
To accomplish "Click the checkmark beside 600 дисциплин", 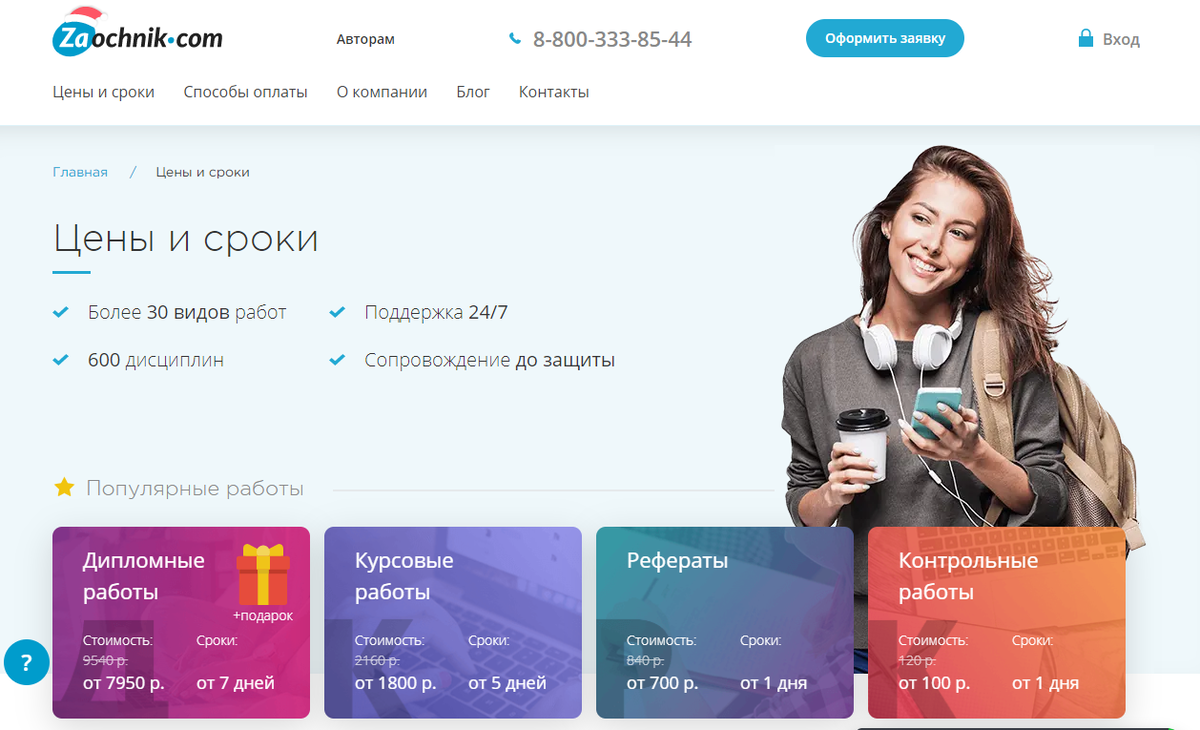I will click(60, 360).
